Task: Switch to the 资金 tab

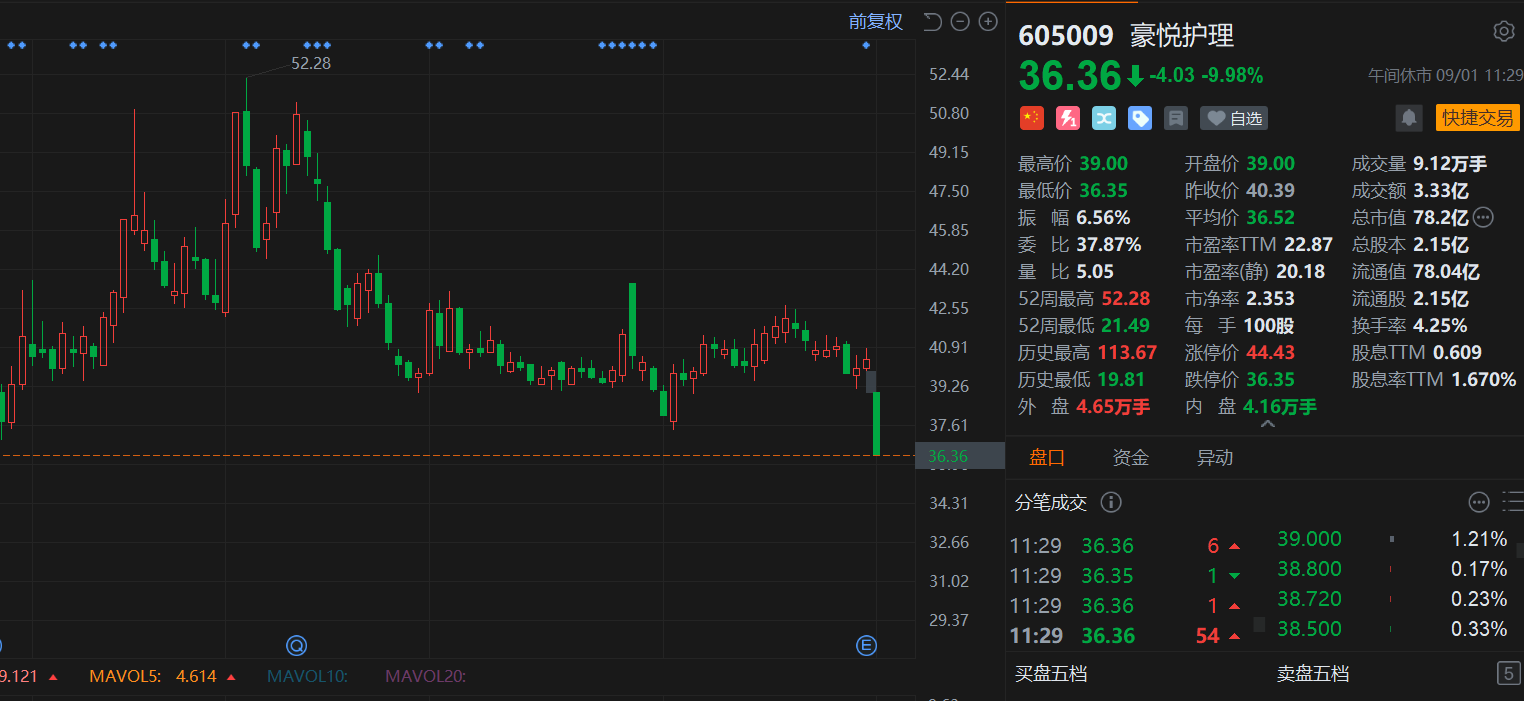Action: 1130,458
